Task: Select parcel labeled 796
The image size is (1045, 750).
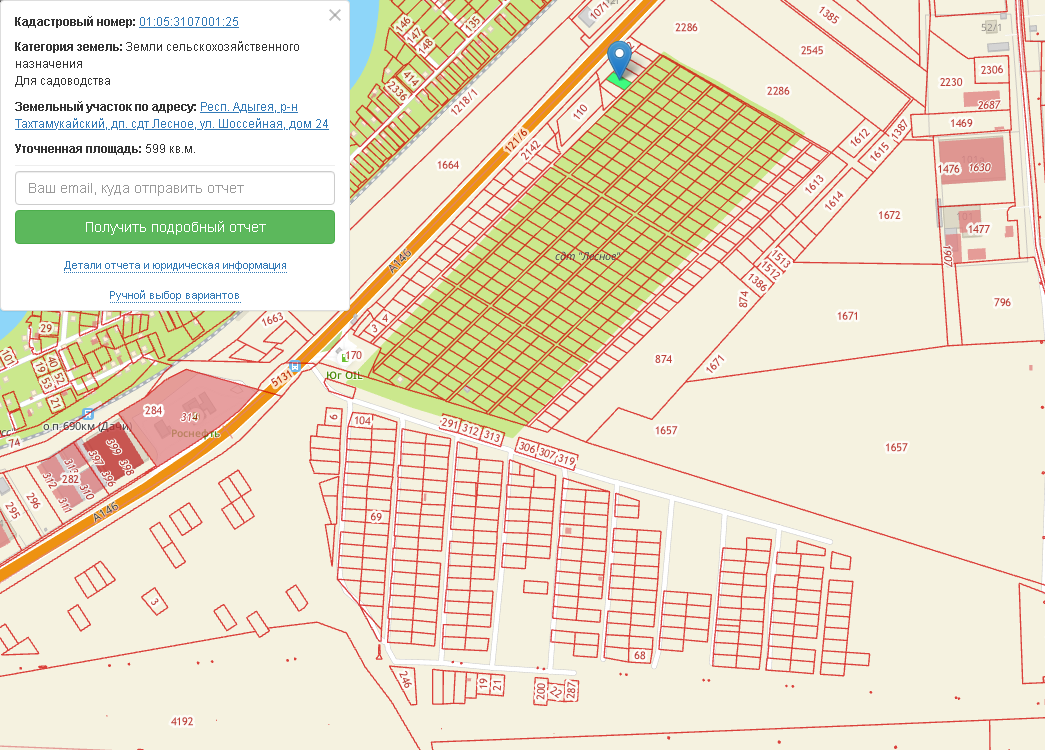Action: (x=1002, y=302)
